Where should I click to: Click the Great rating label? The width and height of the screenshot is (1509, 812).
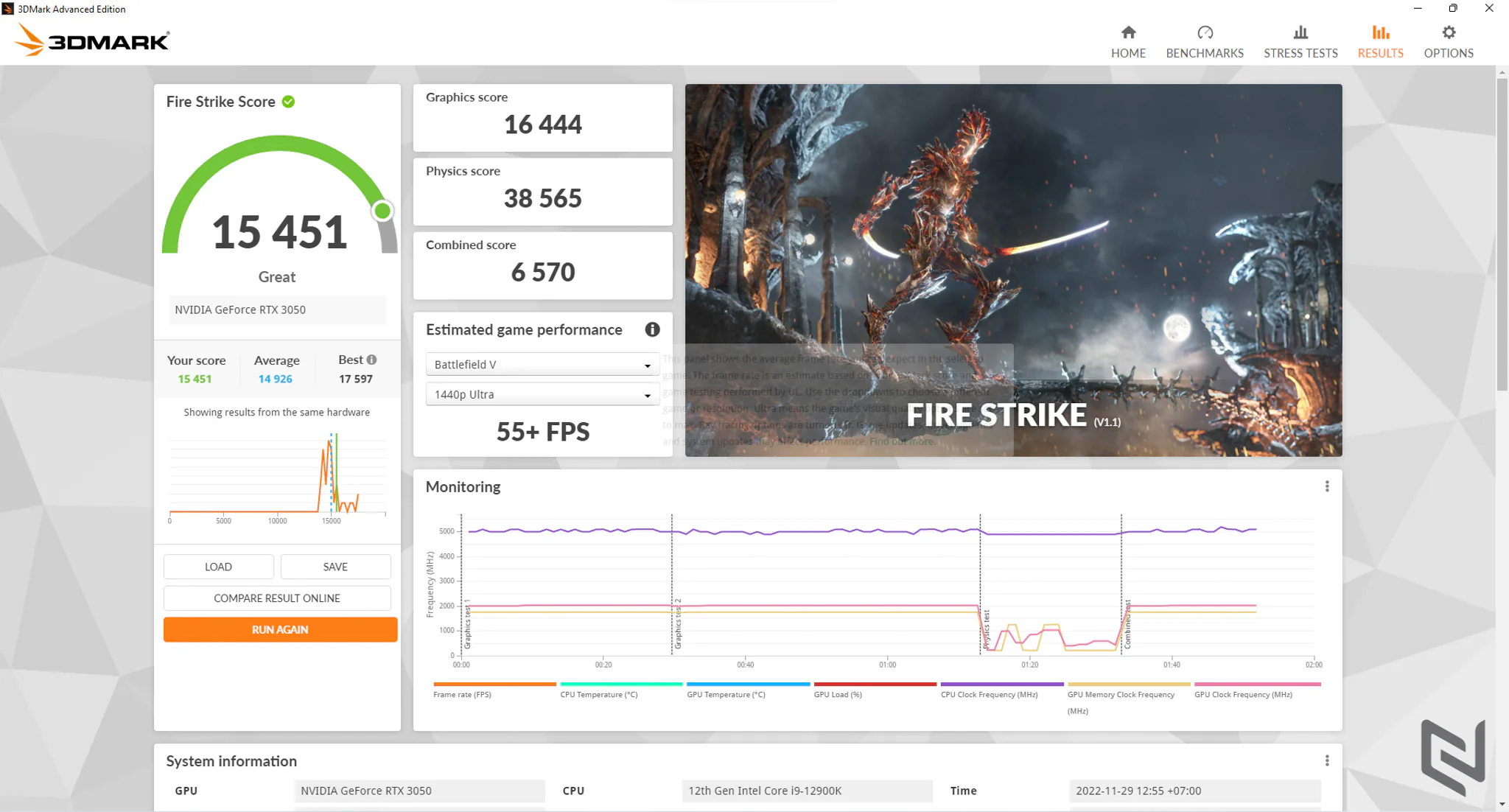[276, 277]
